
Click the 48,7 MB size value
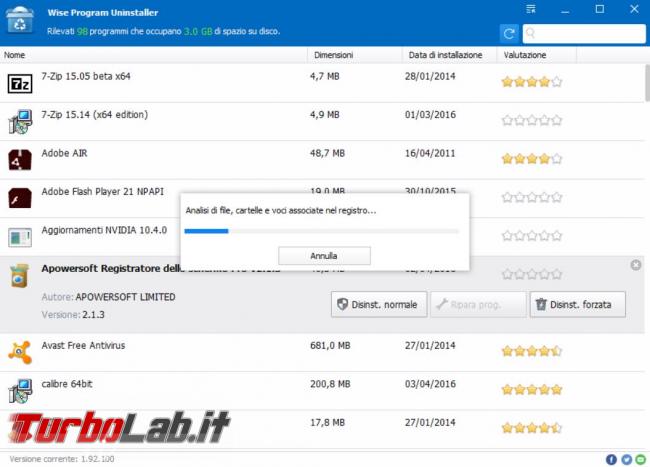327,153
